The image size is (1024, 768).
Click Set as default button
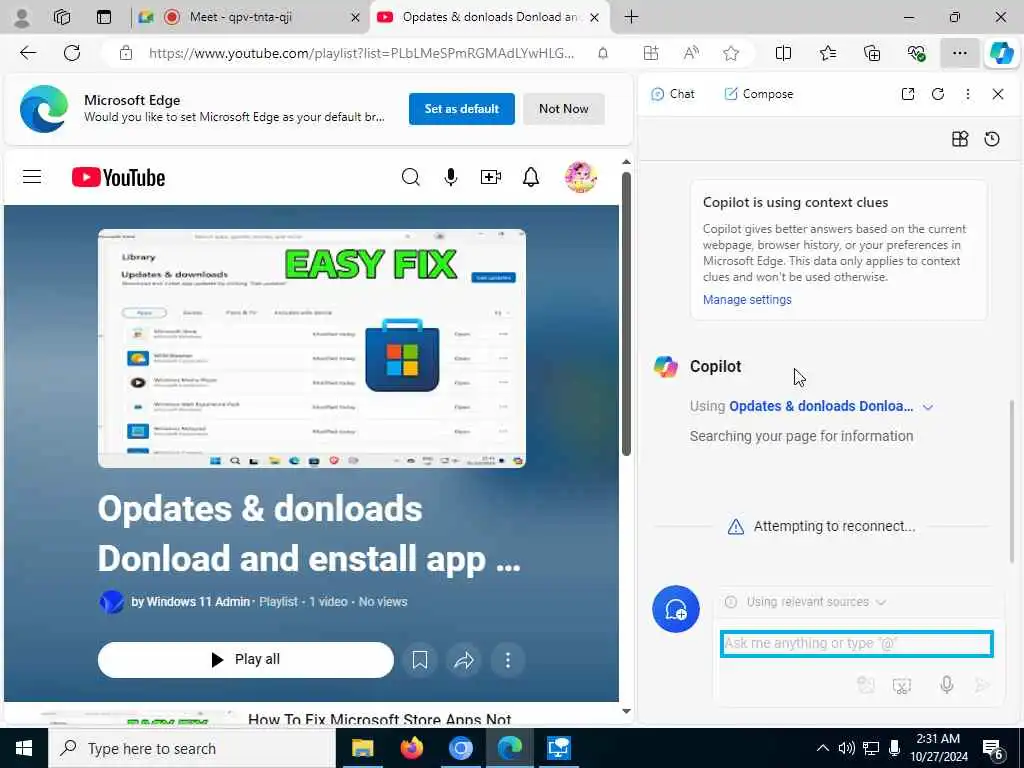462,109
